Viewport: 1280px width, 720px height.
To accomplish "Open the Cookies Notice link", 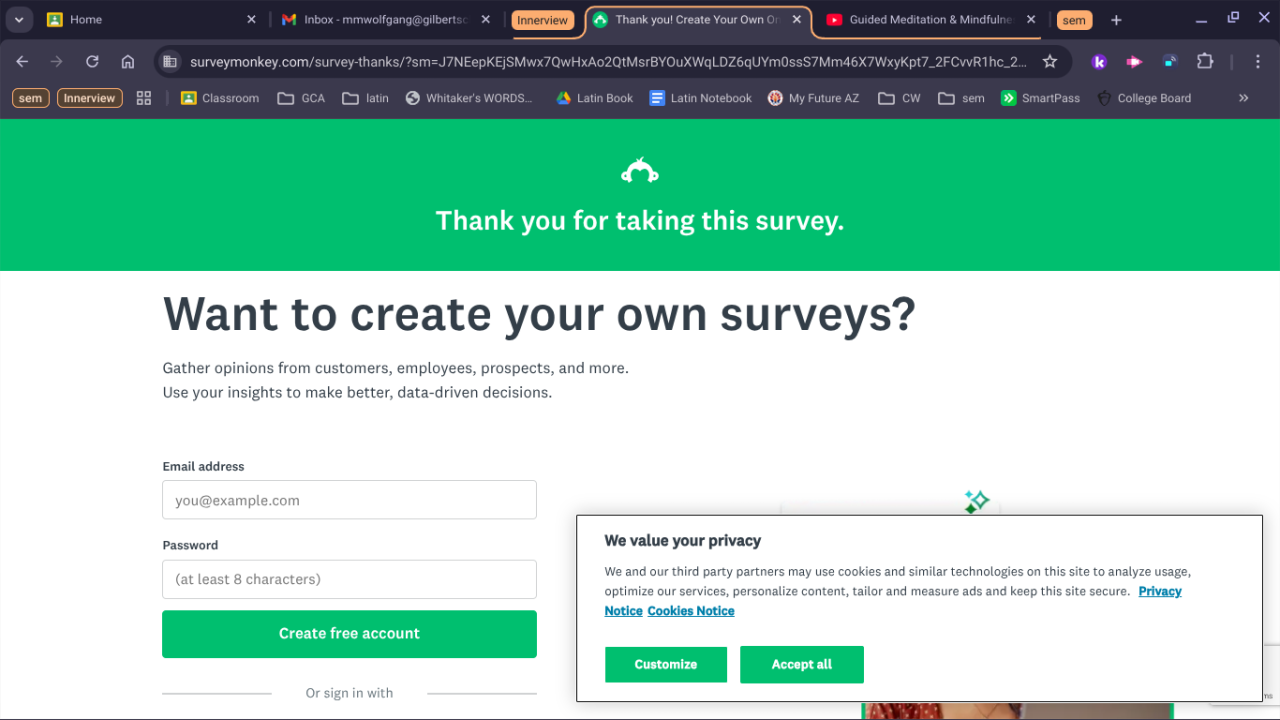I will [x=690, y=611].
